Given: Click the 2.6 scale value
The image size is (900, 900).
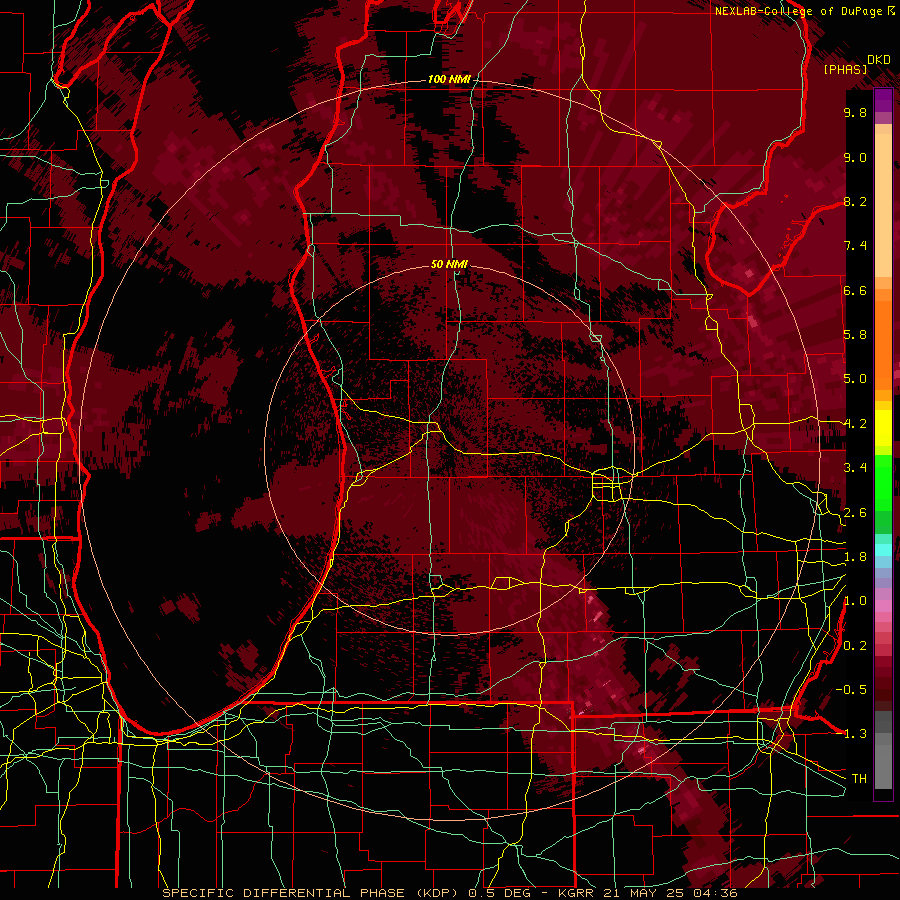Looking at the screenshot, I should tap(855, 513).
